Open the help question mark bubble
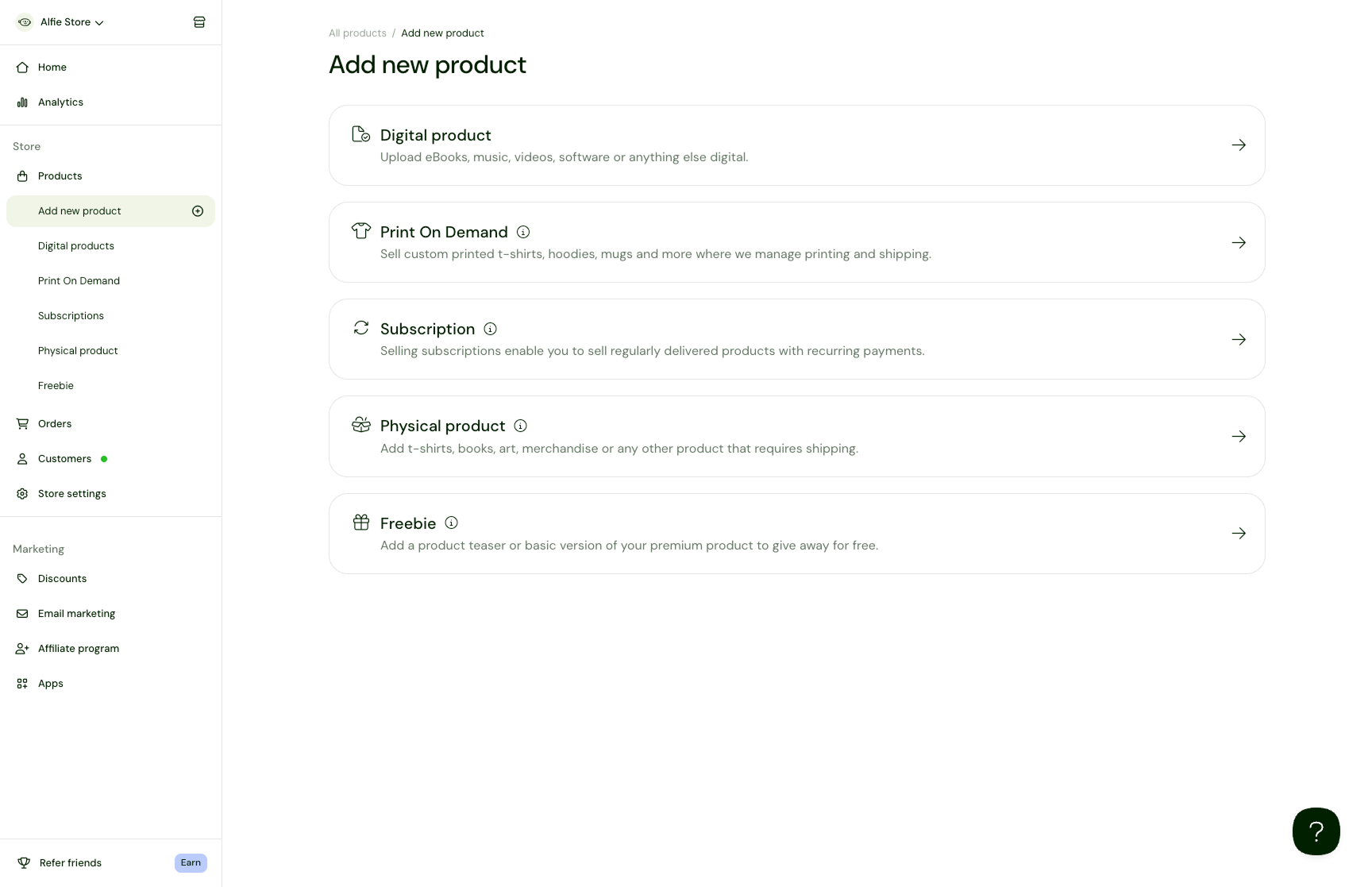The image size is (1372, 887). [1316, 831]
